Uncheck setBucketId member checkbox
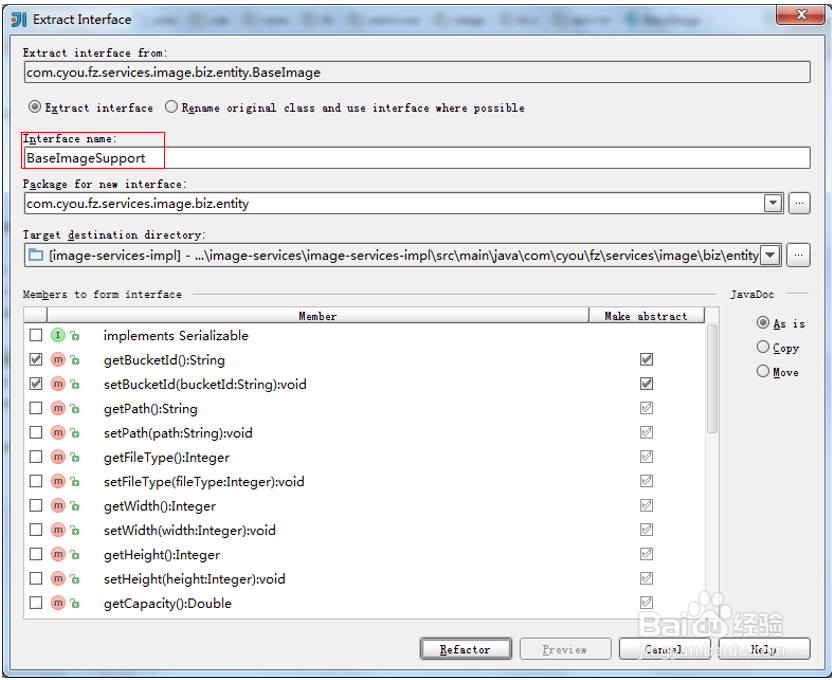Image resolution: width=832 pixels, height=680 pixels. point(36,383)
